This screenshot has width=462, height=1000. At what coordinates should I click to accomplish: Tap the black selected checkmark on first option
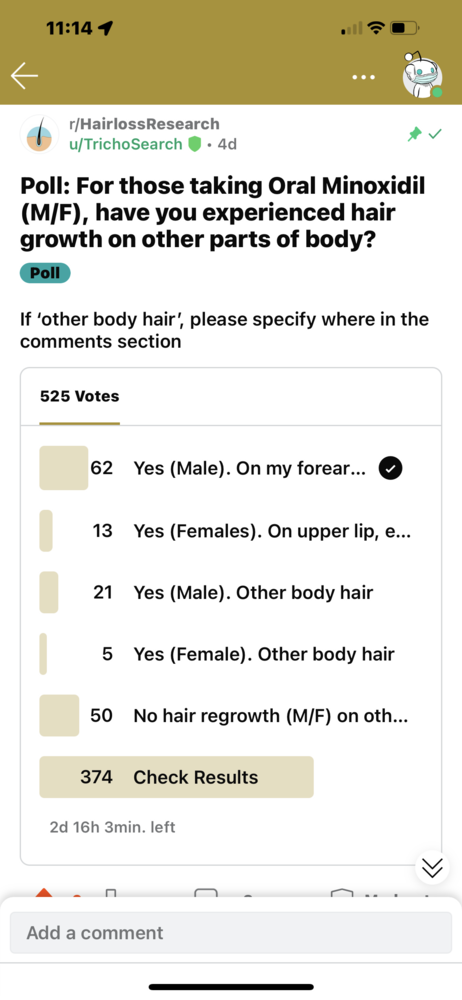[391, 469]
